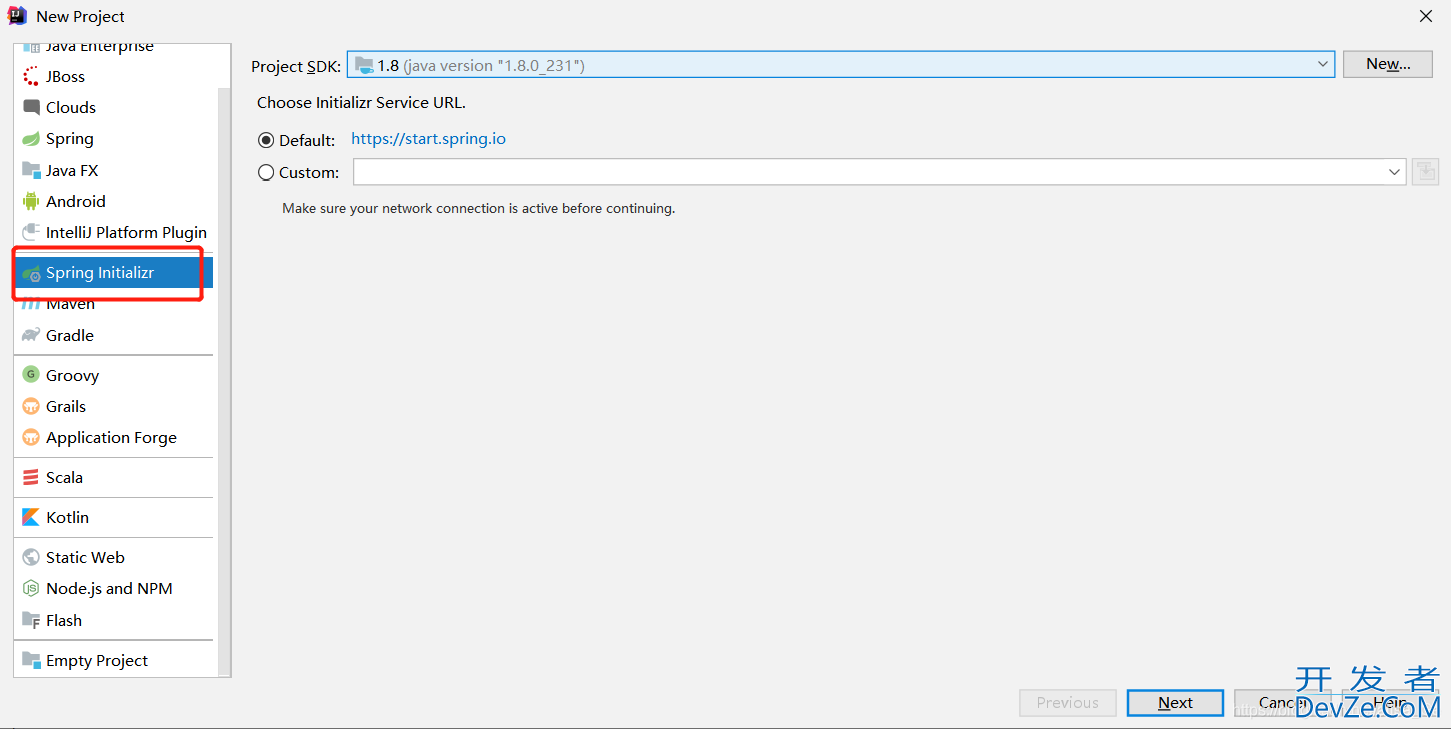Click the Next button

[1175, 703]
